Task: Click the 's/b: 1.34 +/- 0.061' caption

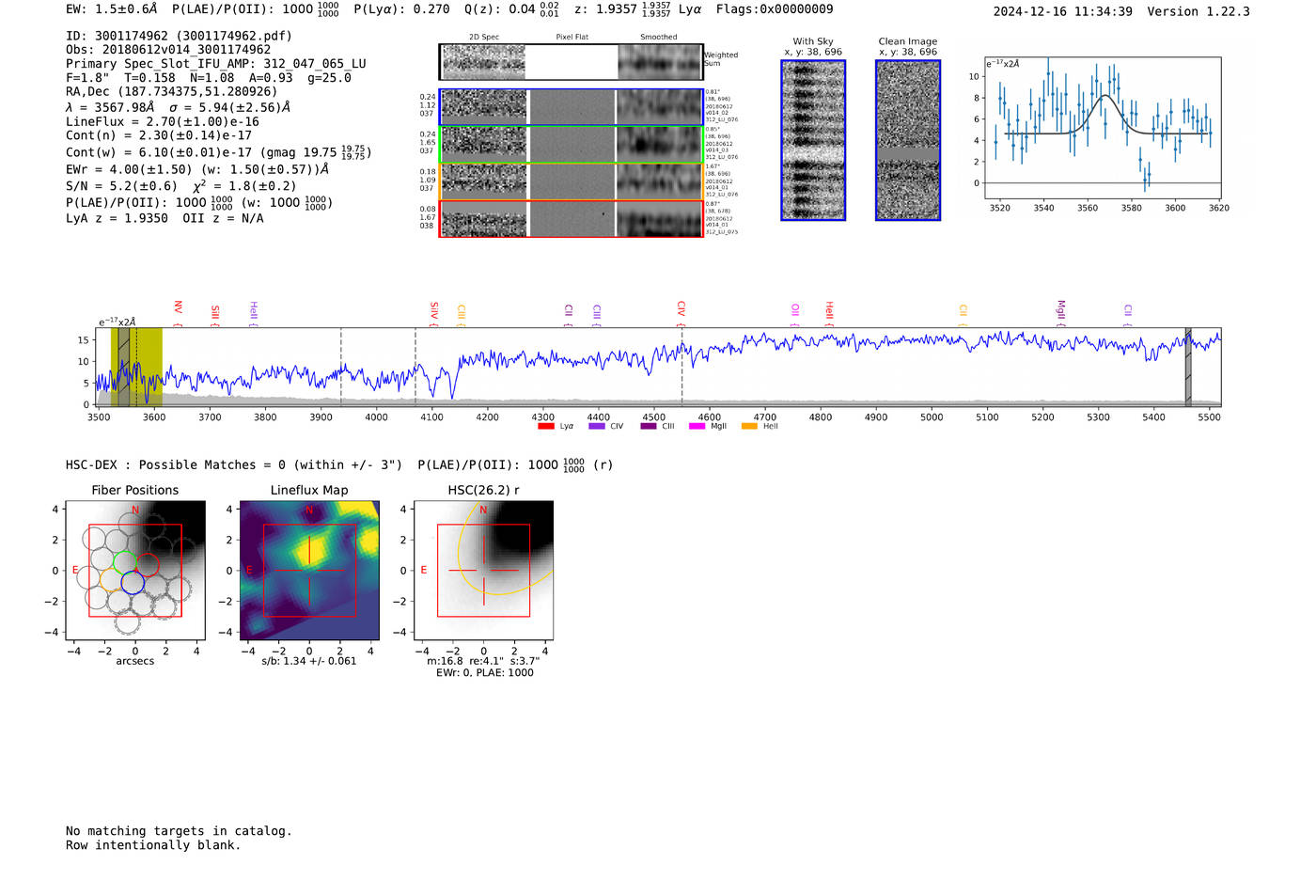Action: point(309,661)
